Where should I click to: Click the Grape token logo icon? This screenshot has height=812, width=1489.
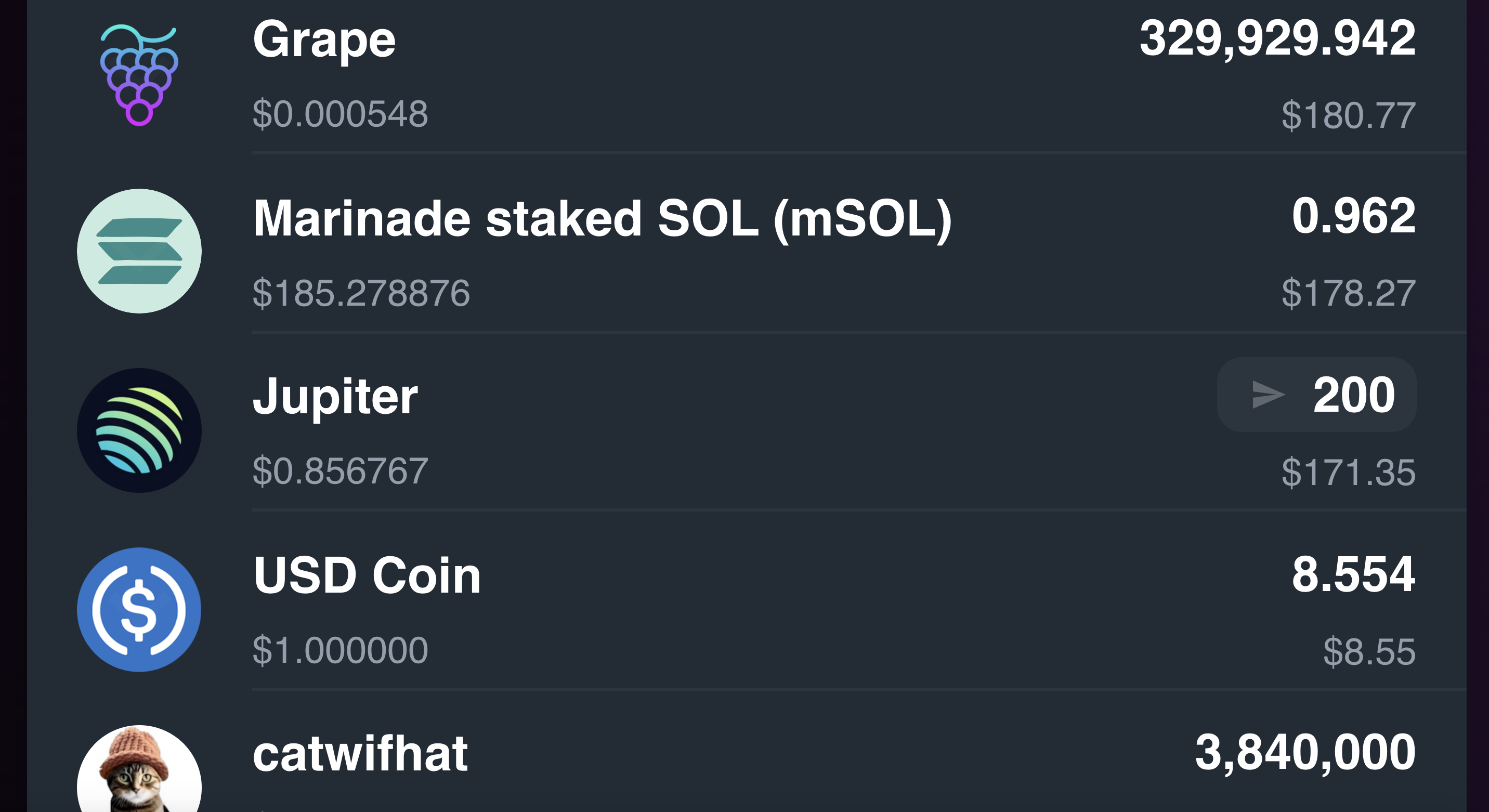(x=139, y=74)
